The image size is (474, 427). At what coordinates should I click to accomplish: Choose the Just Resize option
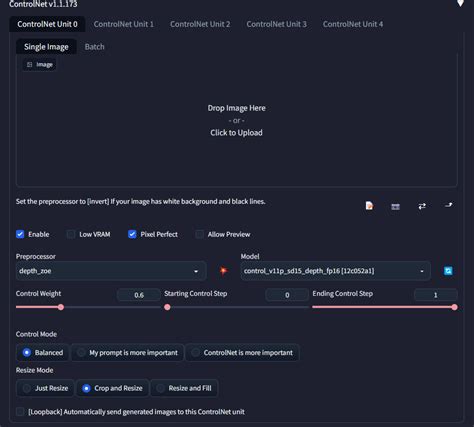pos(45,388)
